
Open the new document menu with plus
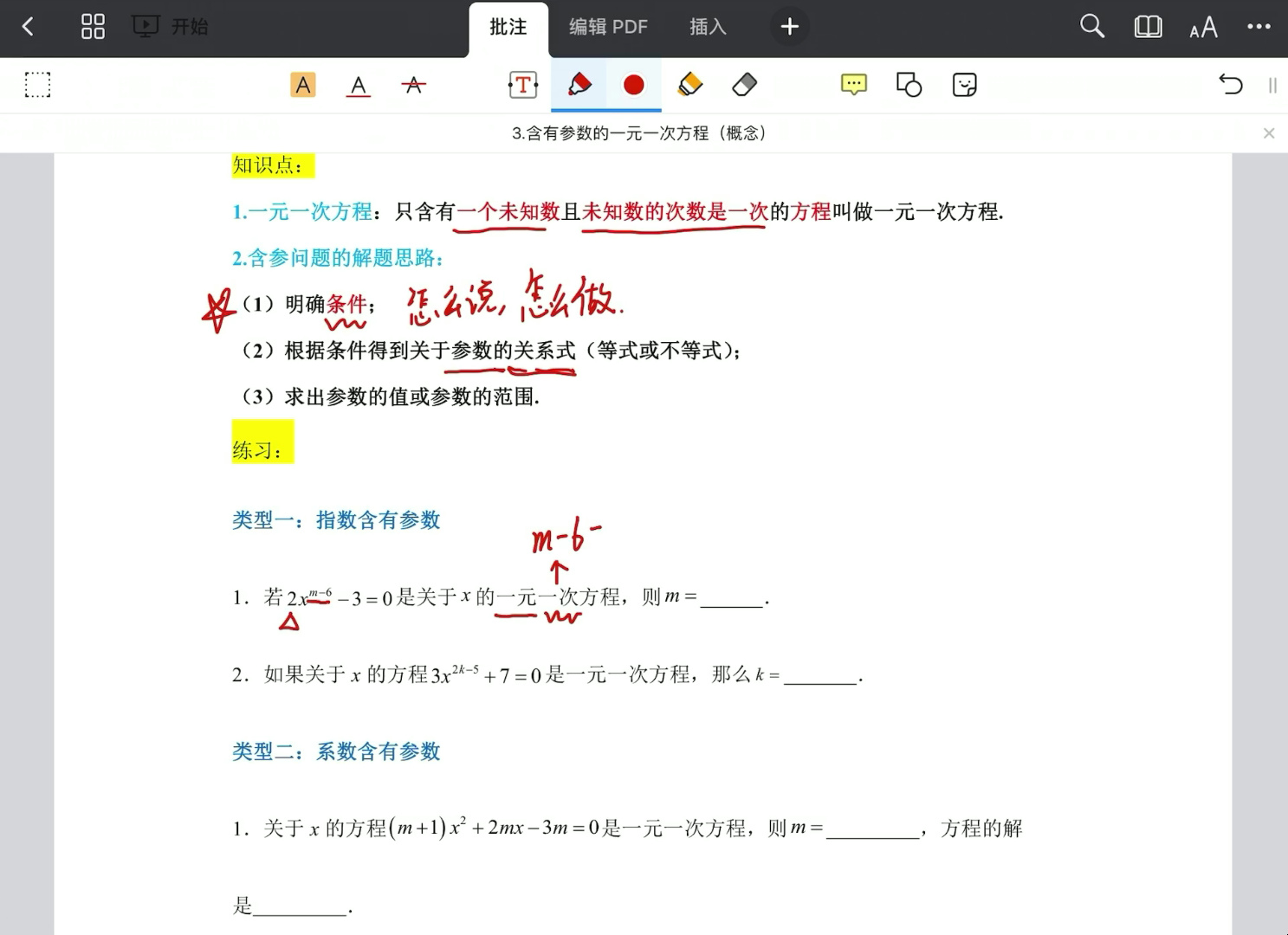click(789, 27)
